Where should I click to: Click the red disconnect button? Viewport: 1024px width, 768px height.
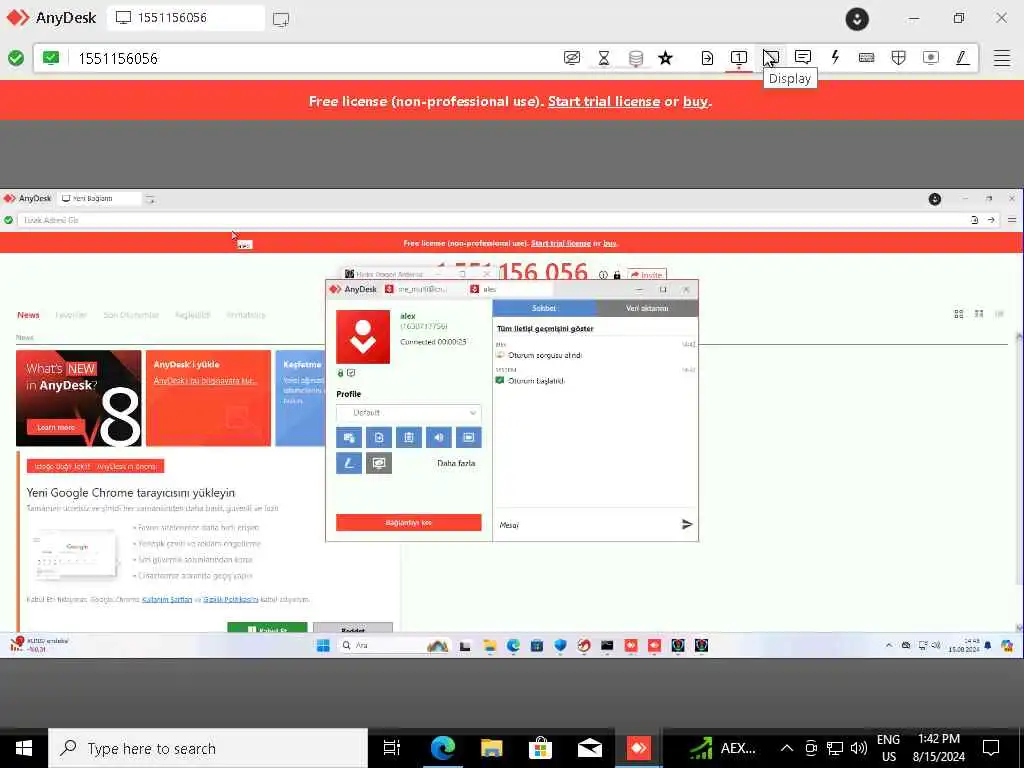(409, 522)
